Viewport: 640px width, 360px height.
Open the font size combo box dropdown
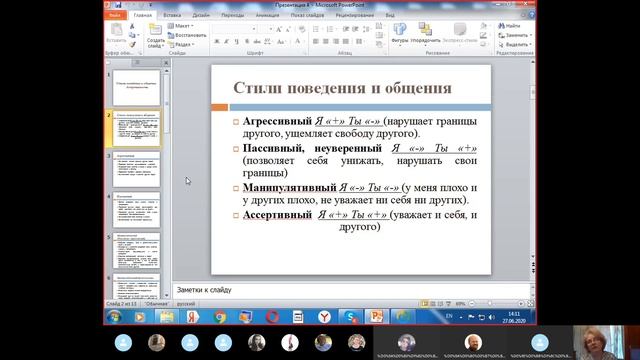point(271,29)
